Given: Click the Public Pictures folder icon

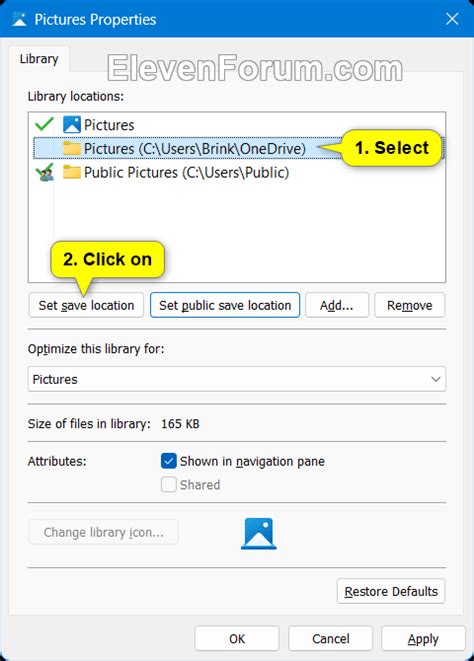Looking at the screenshot, I should click(x=72, y=172).
